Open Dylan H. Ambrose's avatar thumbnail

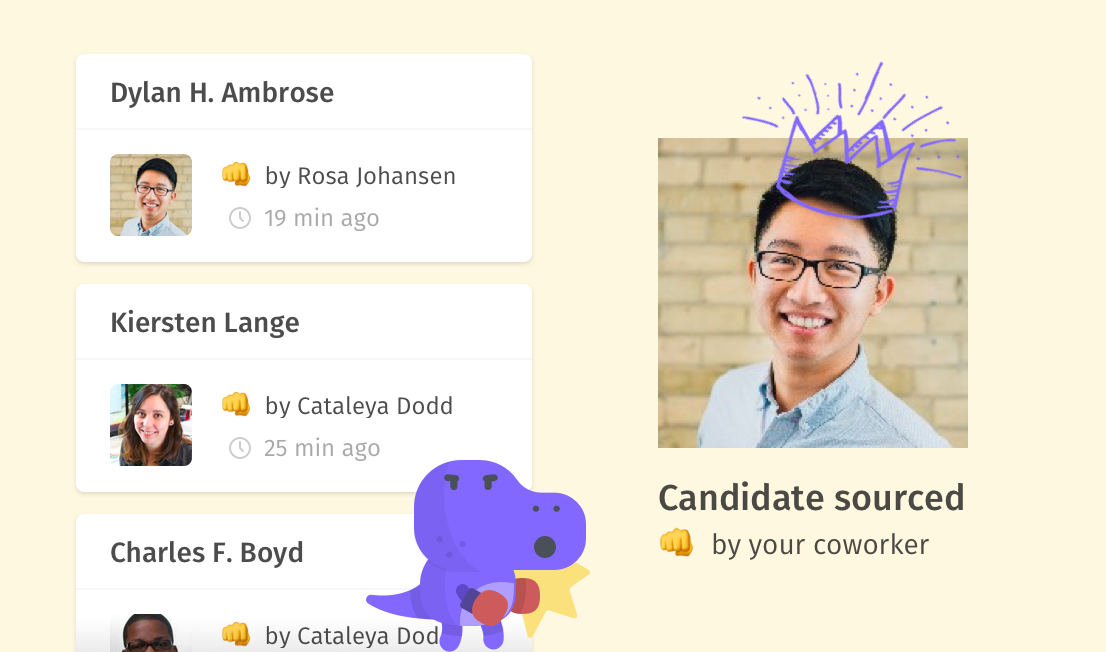[151, 195]
